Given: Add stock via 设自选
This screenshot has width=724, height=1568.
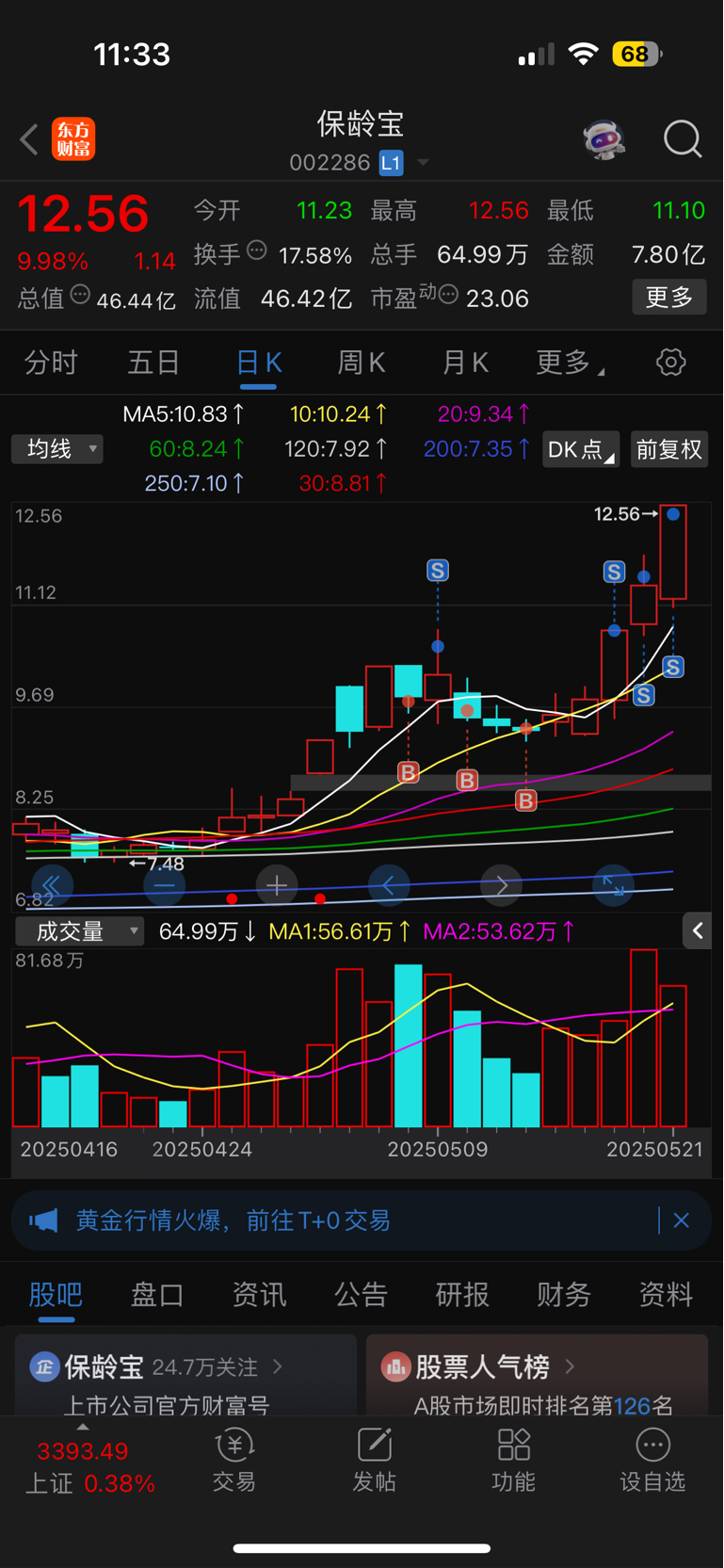Looking at the screenshot, I should [652, 1461].
